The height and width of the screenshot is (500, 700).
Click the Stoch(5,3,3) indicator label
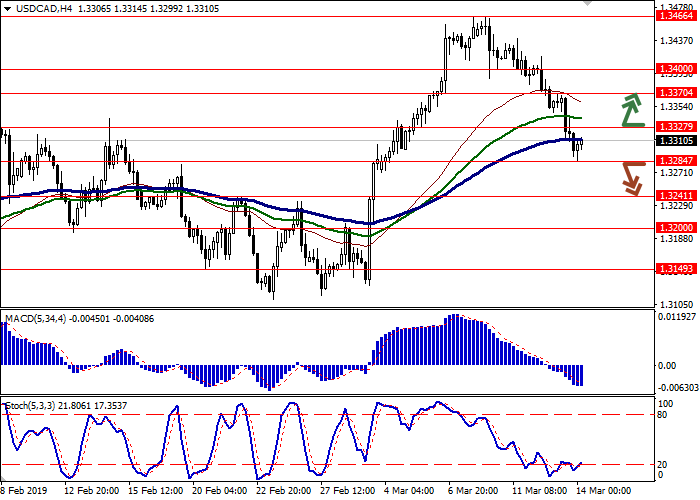pyautogui.click(x=30, y=406)
